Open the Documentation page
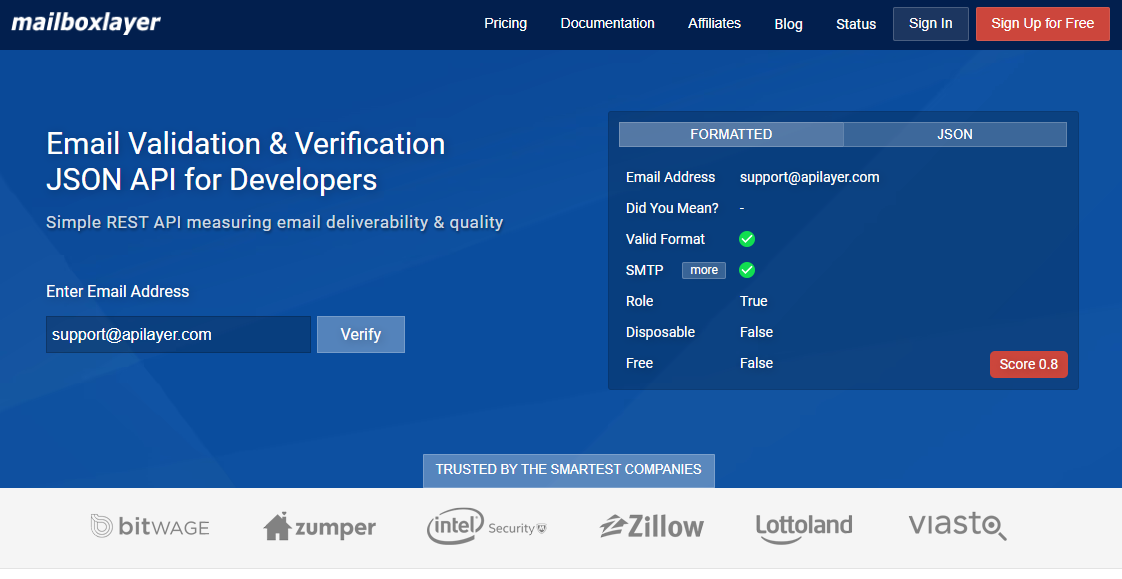The image size is (1122, 579). (607, 23)
